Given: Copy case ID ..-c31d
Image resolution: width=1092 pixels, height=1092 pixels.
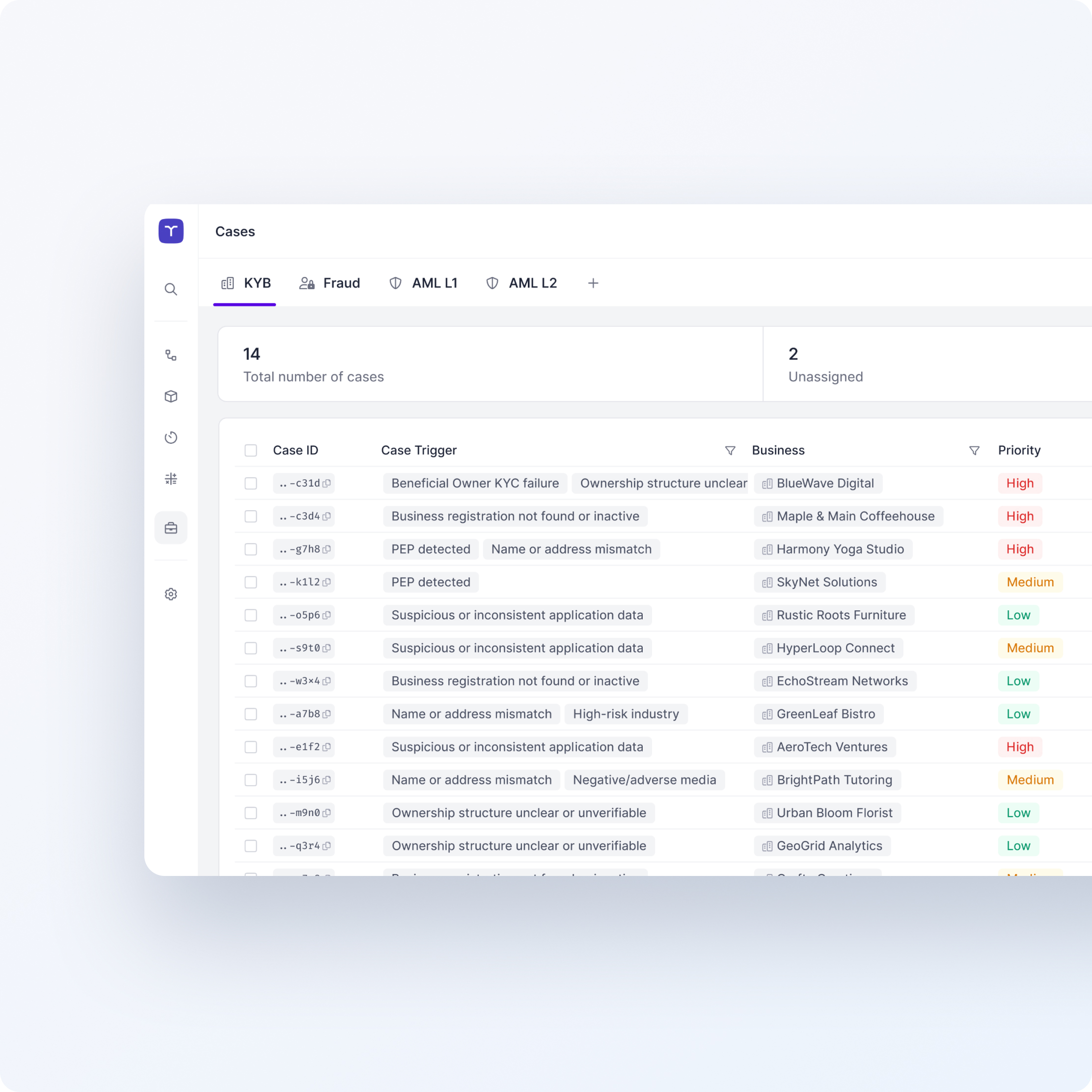Looking at the screenshot, I should pyautogui.click(x=327, y=483).
